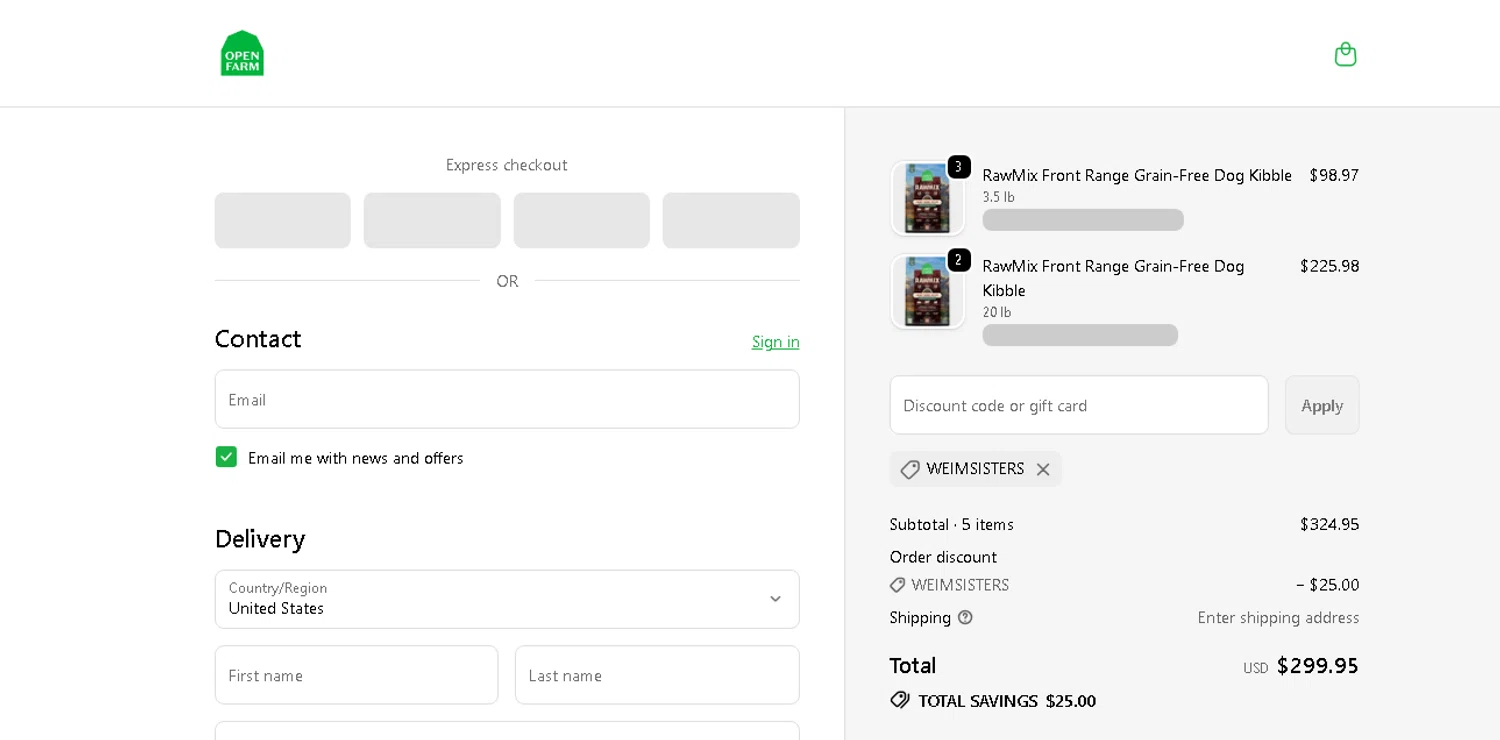Click the Contact heading
Viewport: 1500px width, 740px height.
point(258,338)
